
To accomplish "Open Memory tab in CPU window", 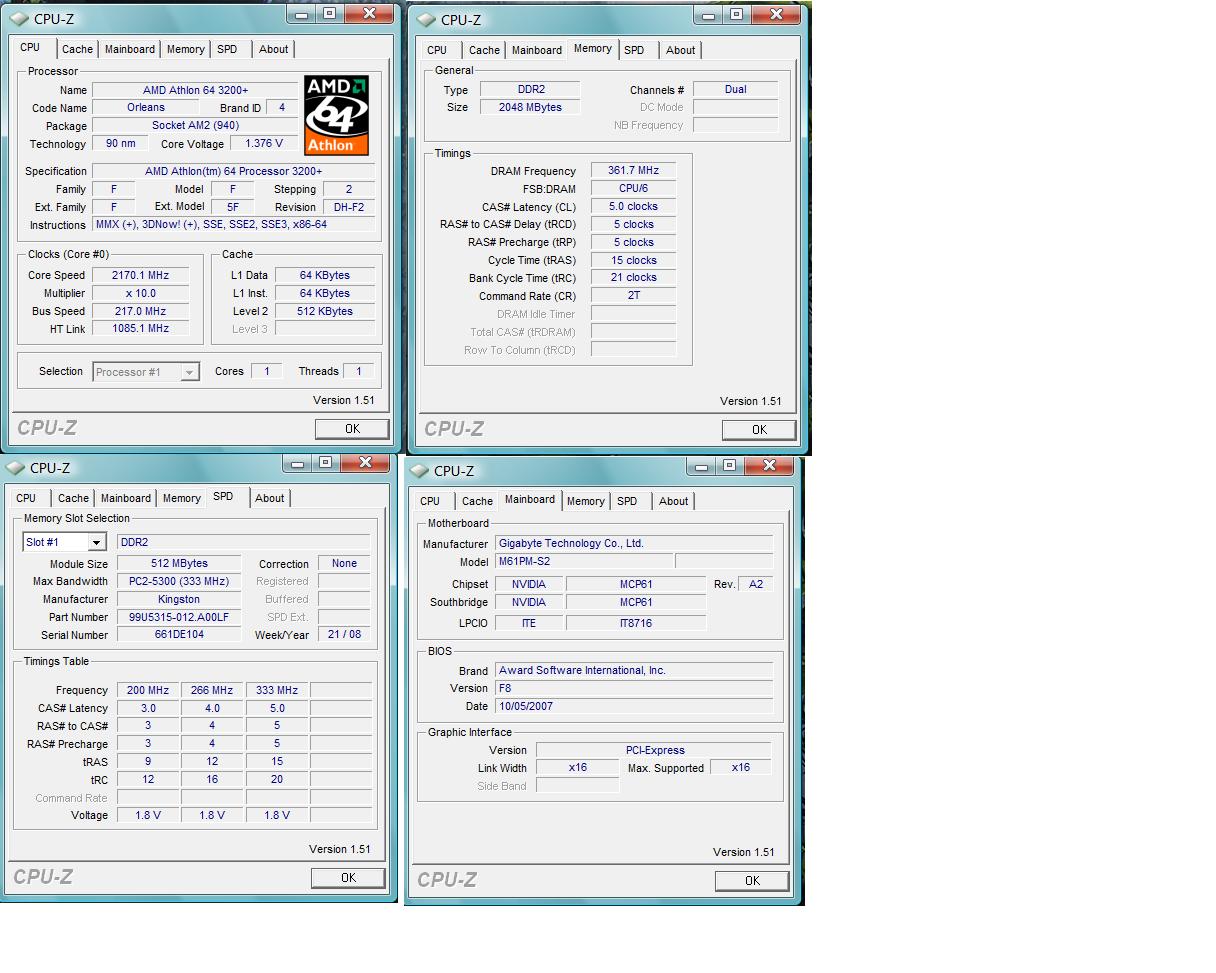I will 185,49.
